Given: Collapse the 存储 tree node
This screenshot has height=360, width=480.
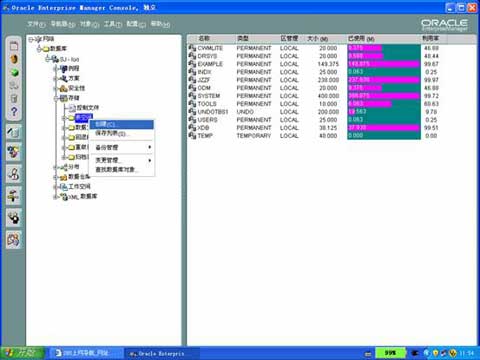Looking at the screenshot, I should 56,98.
